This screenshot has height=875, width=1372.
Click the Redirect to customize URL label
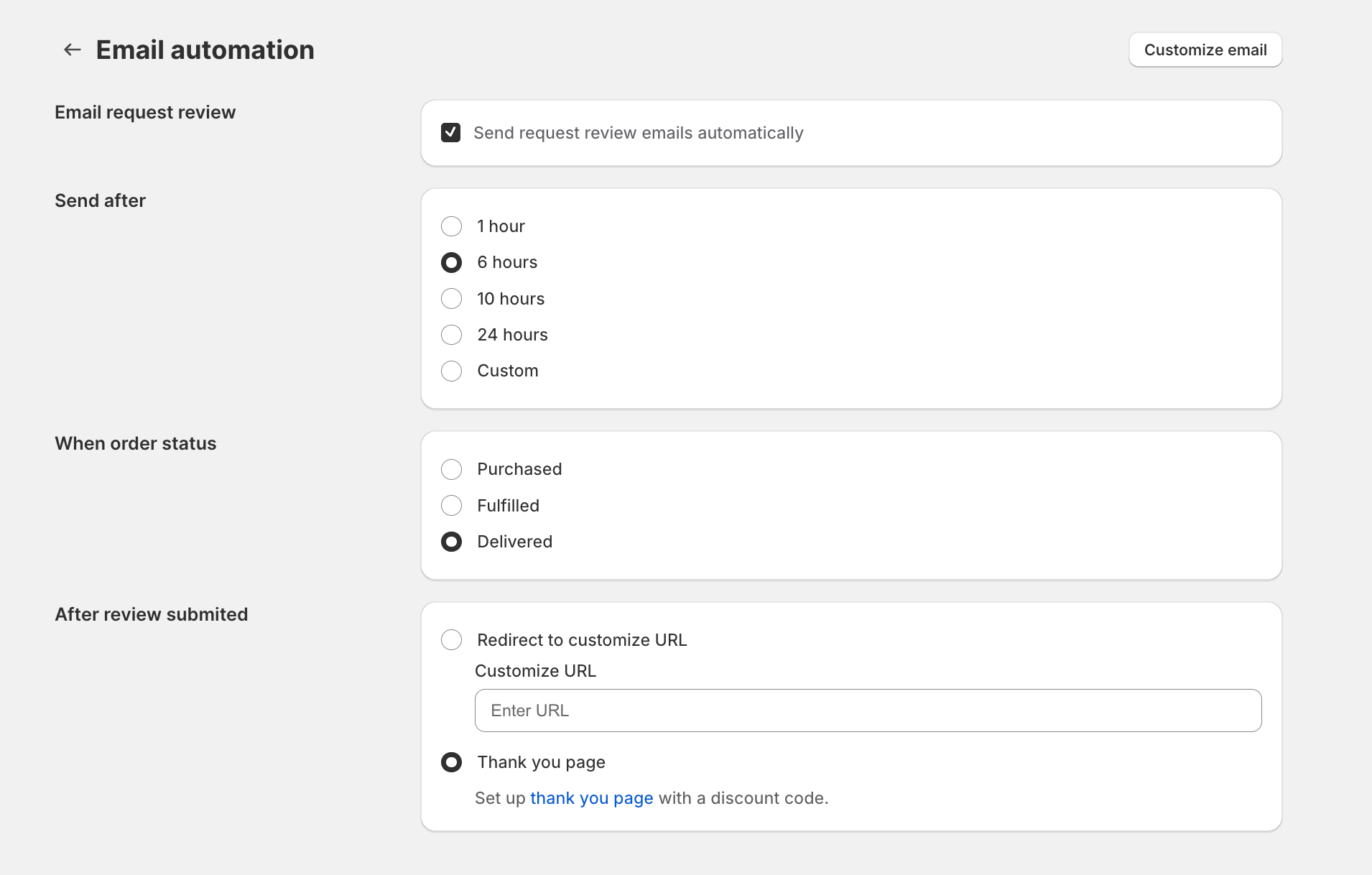(582, 640)
